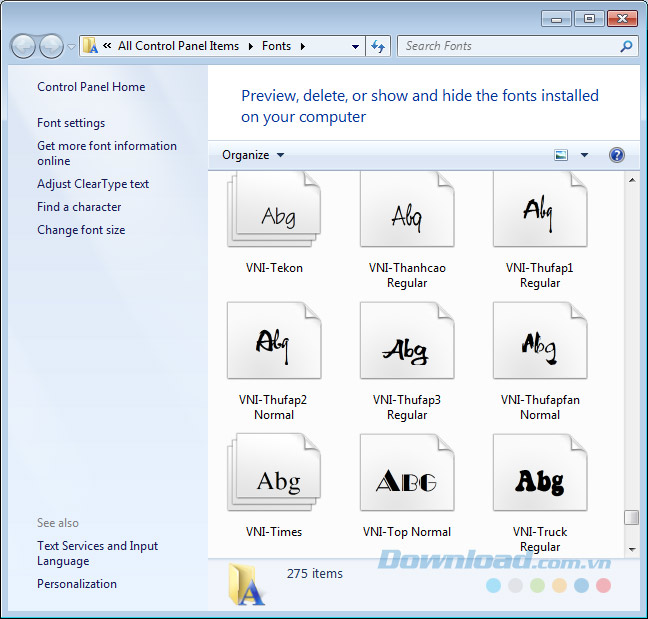Open Font settings
The height and width of the screenshot is (619, 648).
point(71,123)
